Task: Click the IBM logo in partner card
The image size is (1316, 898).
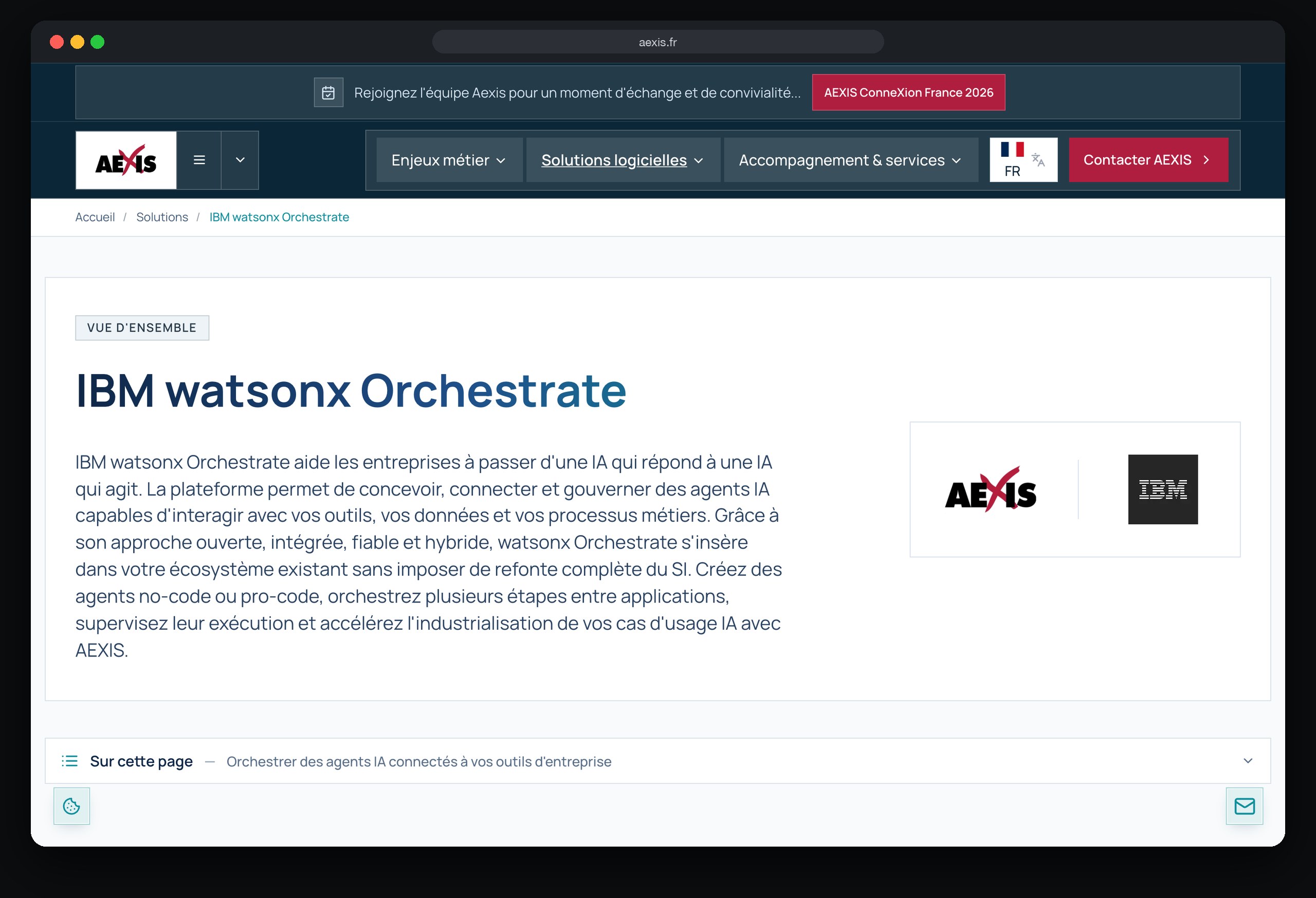Action: click(1162, 489)
